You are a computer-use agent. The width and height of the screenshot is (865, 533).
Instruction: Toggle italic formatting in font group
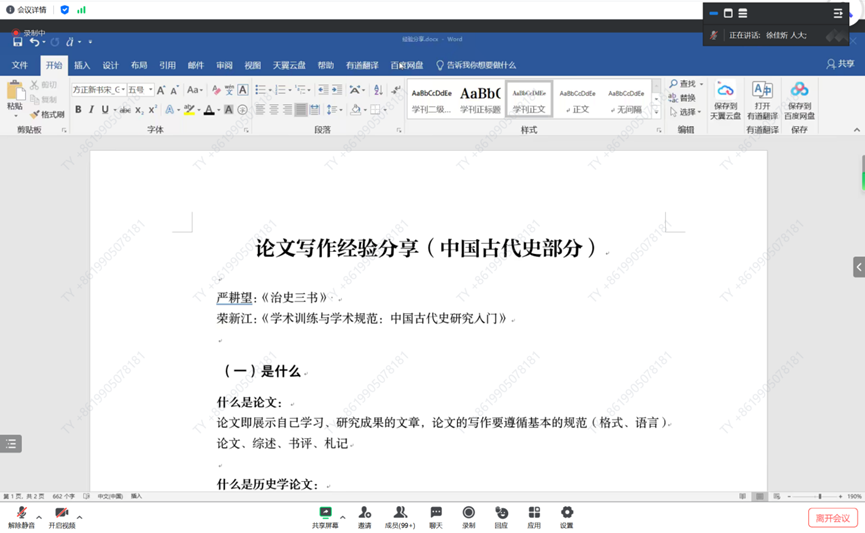92,110
